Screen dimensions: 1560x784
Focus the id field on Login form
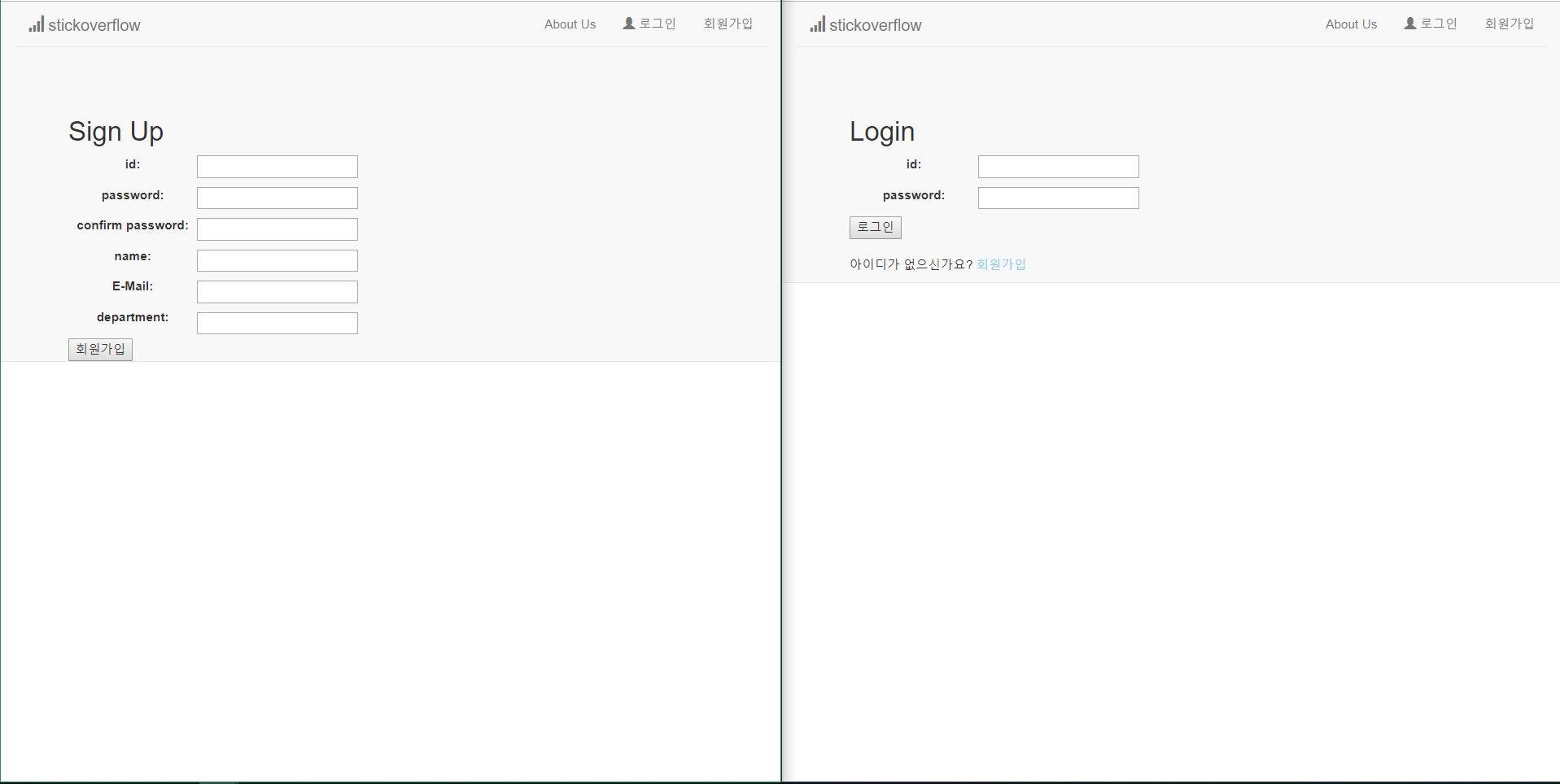pos(1059,167)
